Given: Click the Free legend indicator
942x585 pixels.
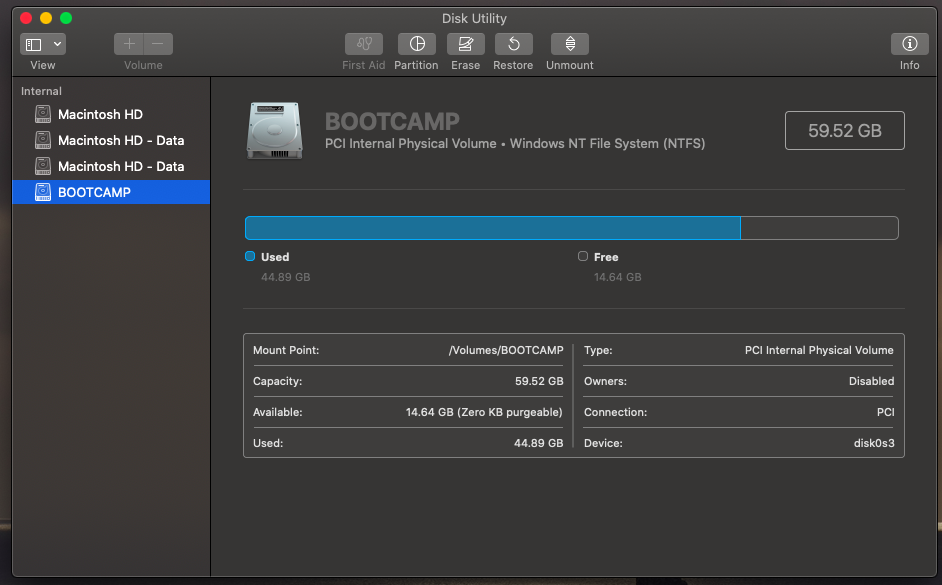Looking at the screenshot, I should (x=583, y=257).
